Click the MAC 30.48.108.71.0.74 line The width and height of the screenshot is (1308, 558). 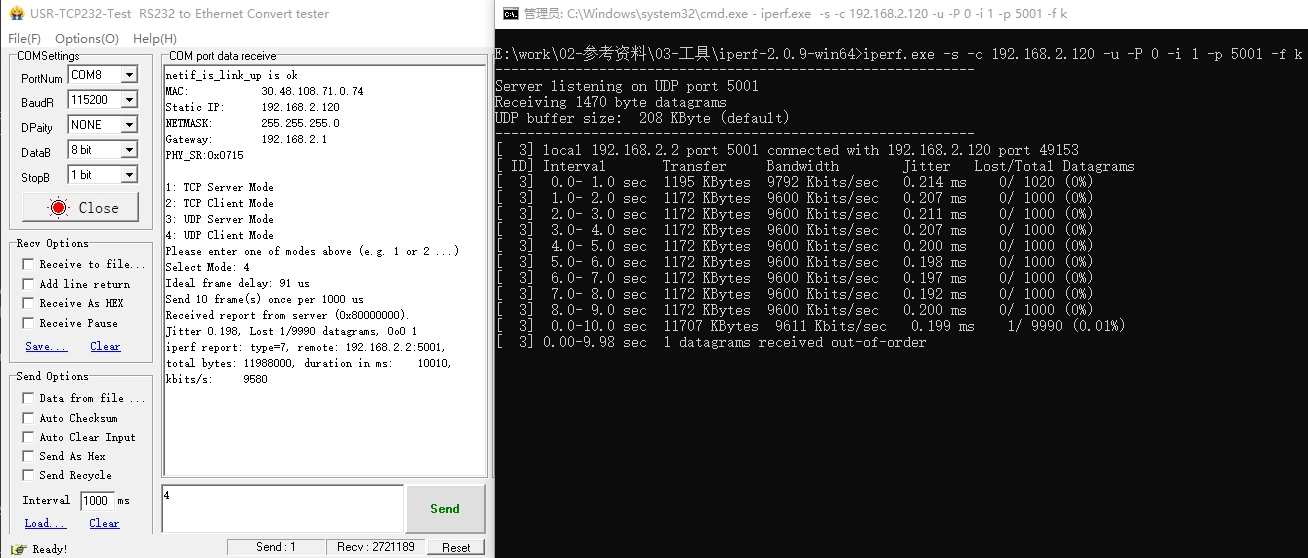coord(264,91)
